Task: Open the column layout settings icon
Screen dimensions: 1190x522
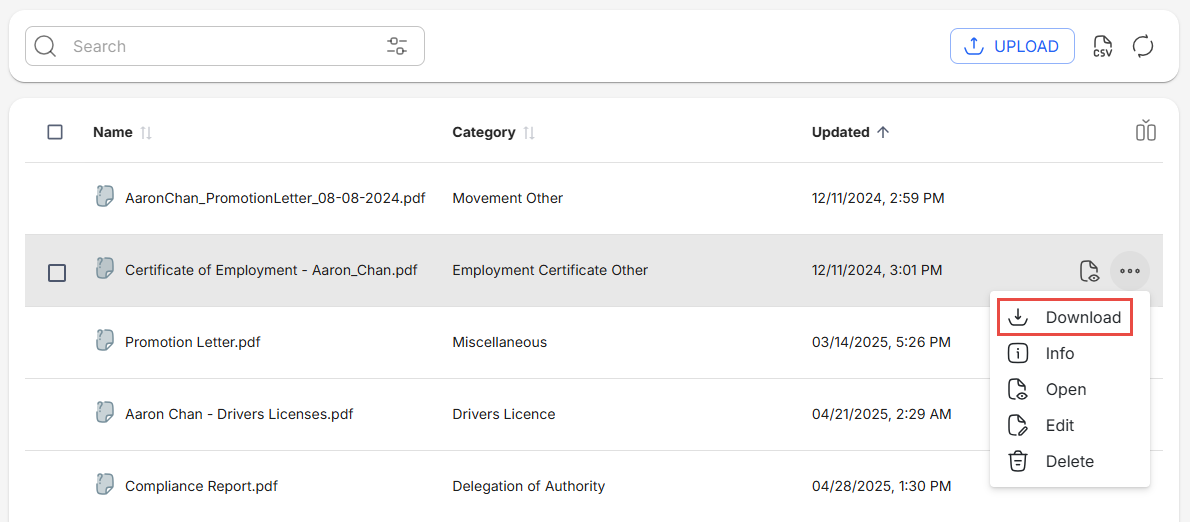Action: pos(1146,131)
